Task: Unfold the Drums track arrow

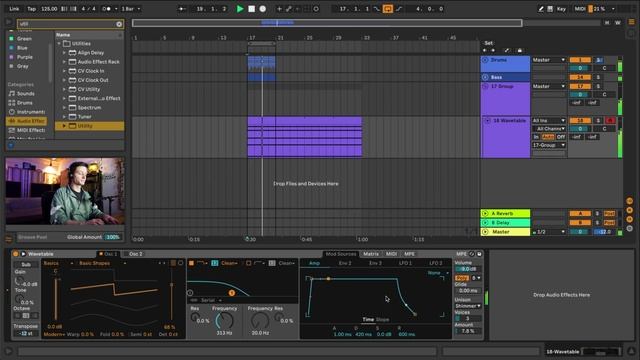Action: pyautogui.click(x=485, y=60)
